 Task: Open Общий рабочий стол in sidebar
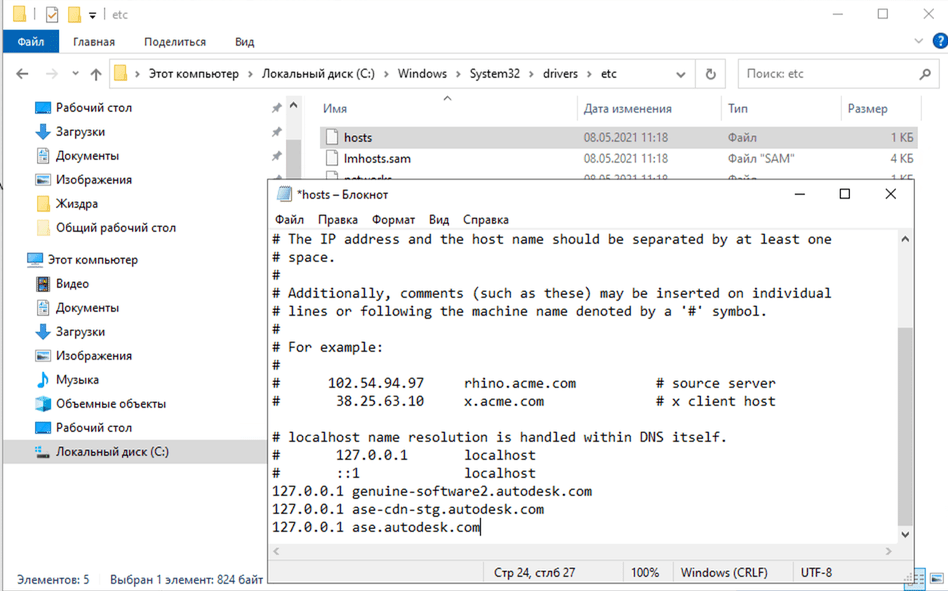115,228
